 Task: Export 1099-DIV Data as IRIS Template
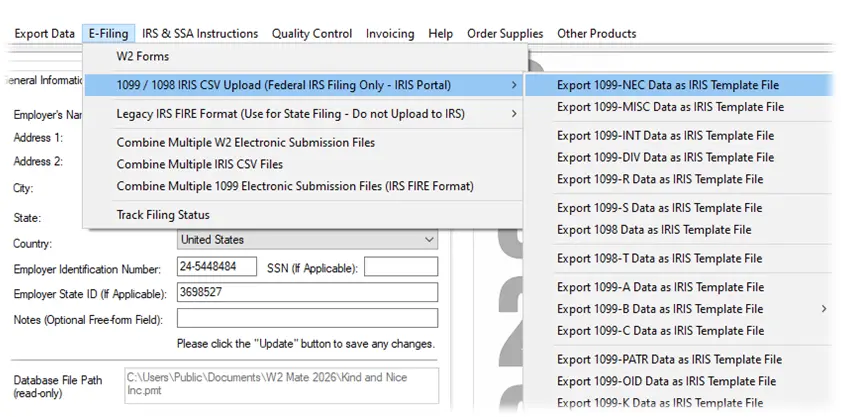[679, 157]
